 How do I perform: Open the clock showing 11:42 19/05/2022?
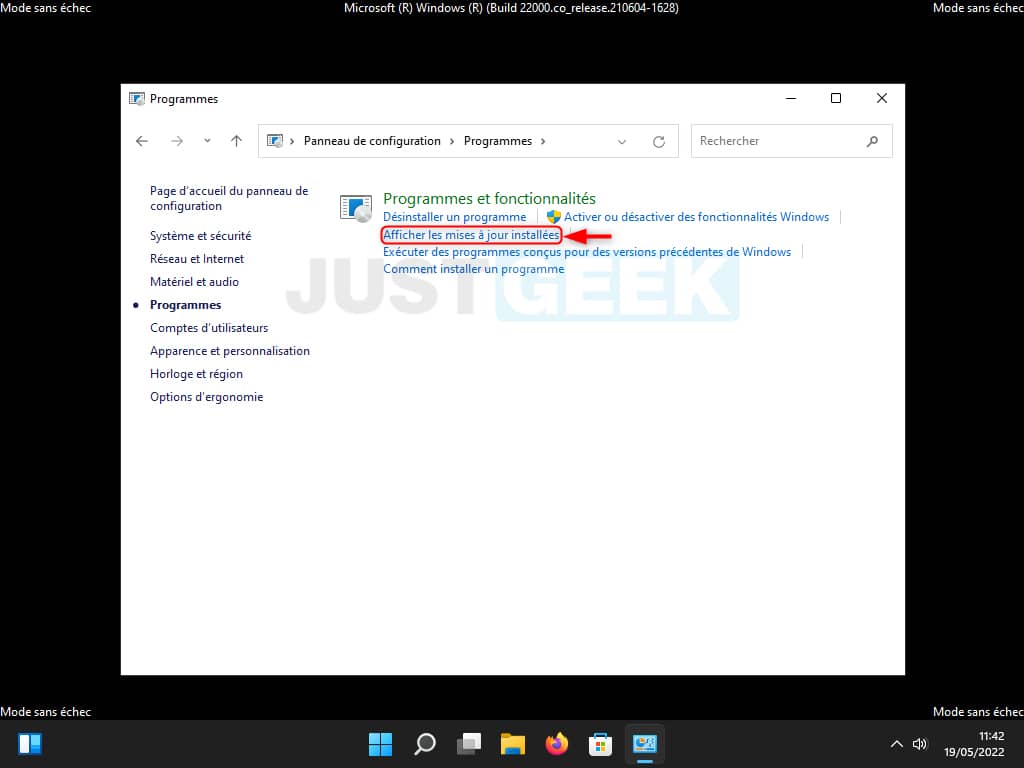(x=974, y=744)
